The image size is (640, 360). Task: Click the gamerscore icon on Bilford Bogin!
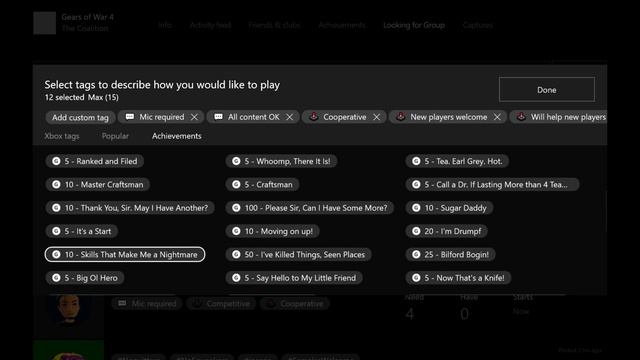pyautogui.click(x=416, y=254)
